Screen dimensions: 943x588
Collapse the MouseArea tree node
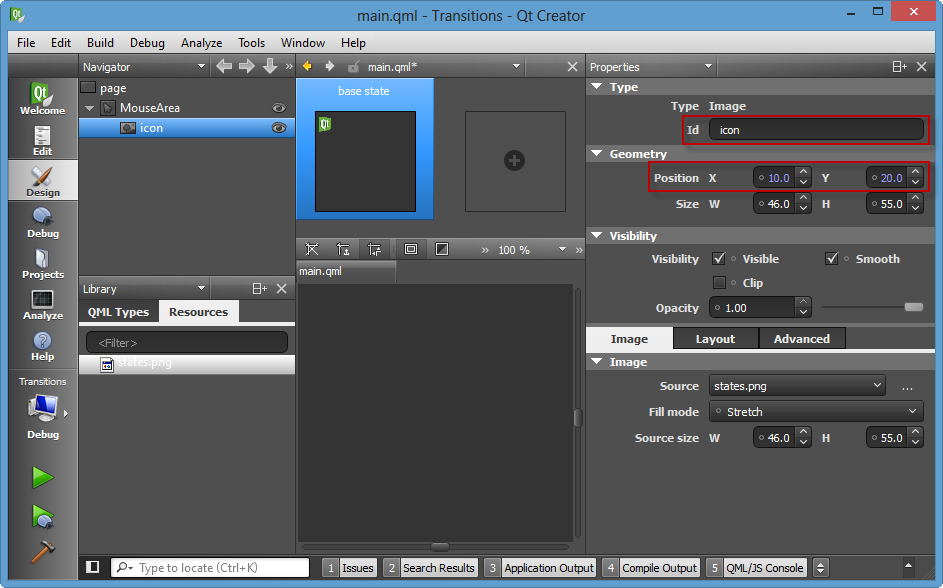[90, 108]
